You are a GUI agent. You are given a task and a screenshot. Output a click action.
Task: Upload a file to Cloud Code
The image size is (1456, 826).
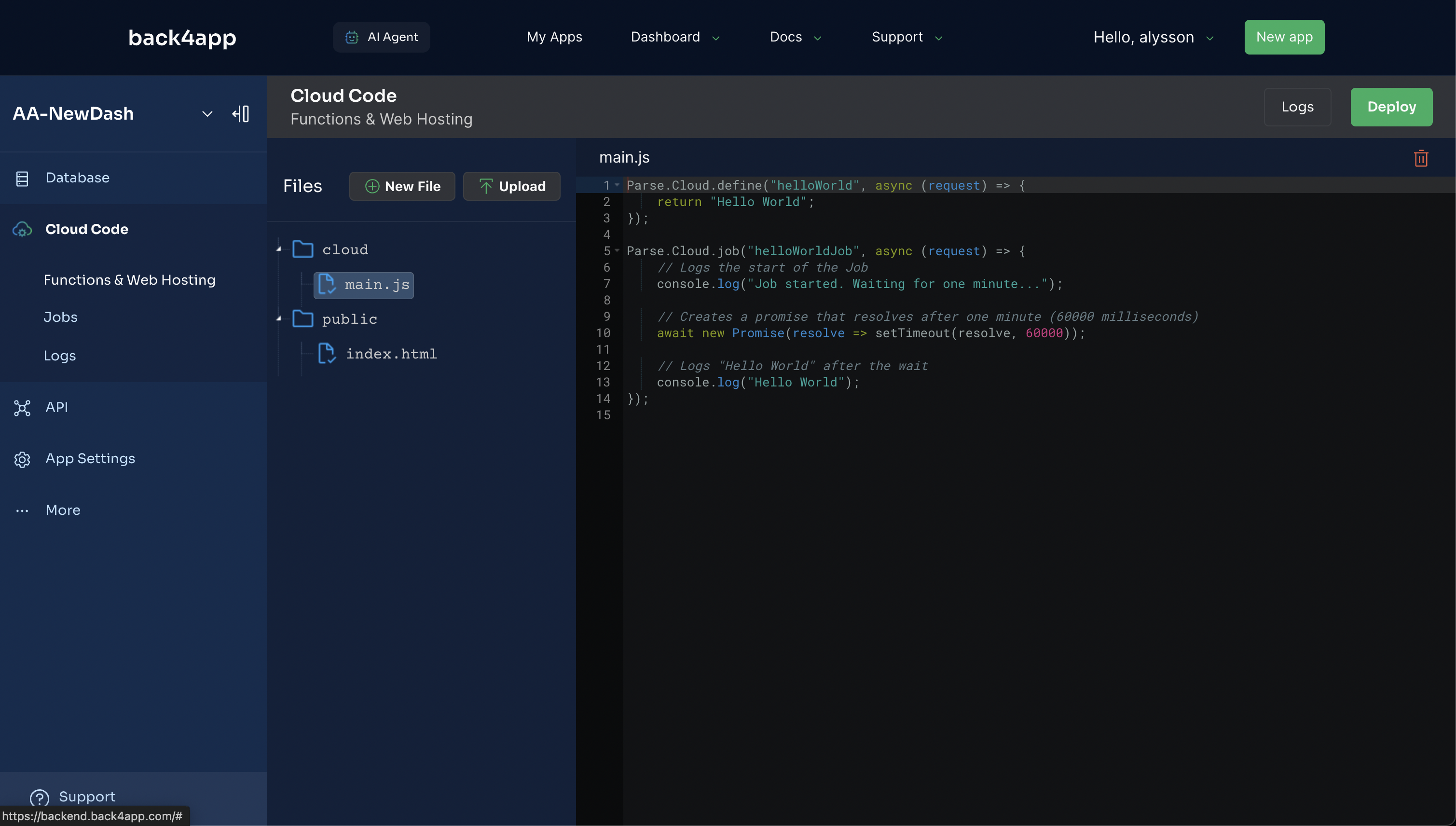[x=511, y=186]
